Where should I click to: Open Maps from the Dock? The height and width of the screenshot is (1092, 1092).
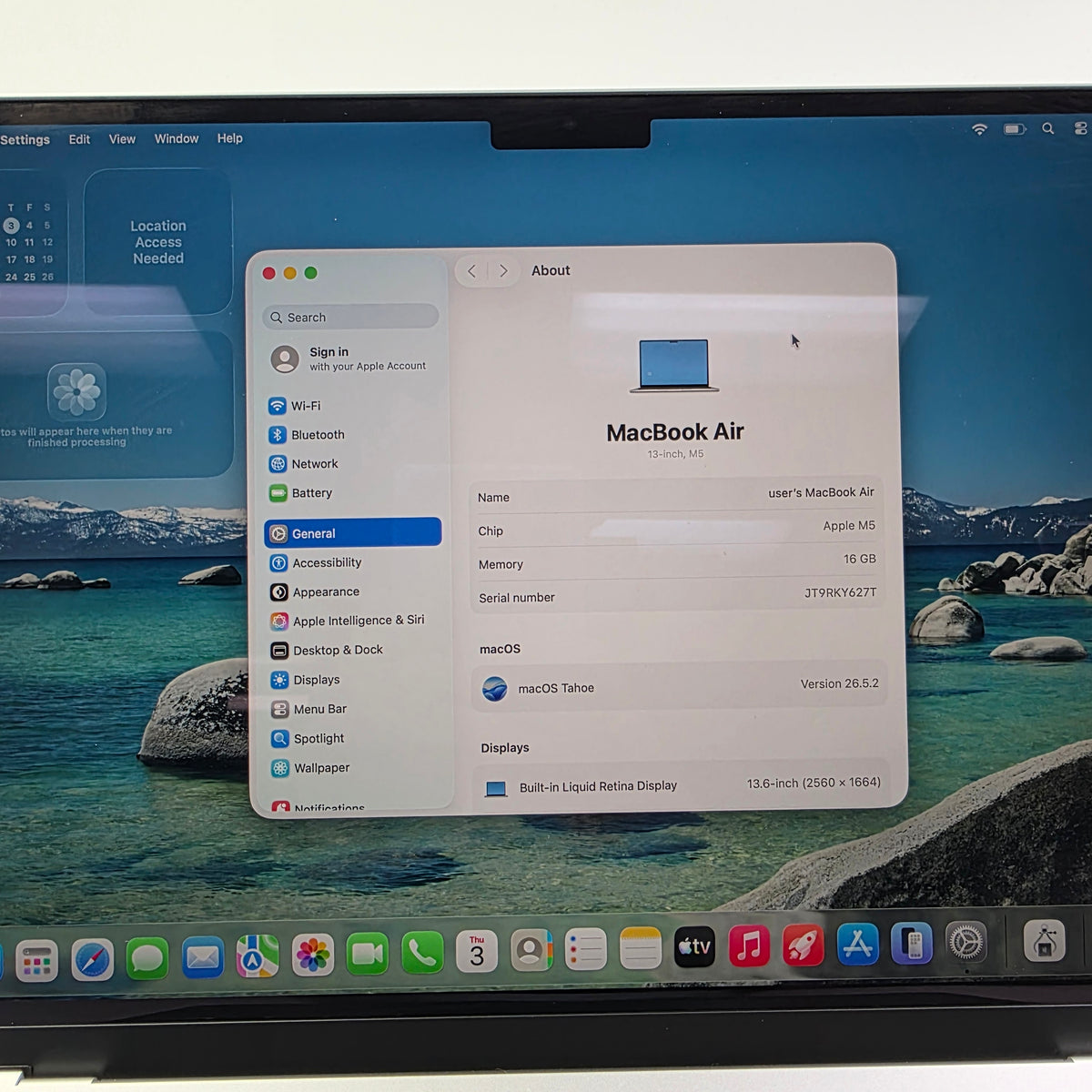pyautogui.click(x=258, y=956)
